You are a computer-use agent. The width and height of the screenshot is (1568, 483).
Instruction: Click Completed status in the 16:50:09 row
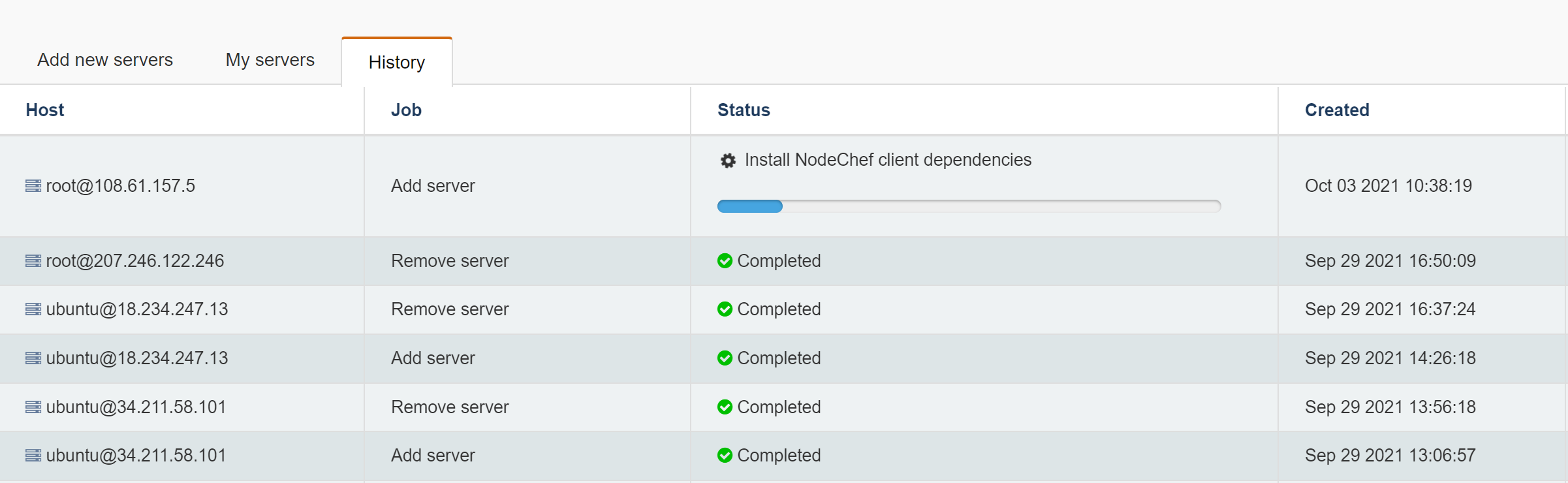[x=779, y=261]
